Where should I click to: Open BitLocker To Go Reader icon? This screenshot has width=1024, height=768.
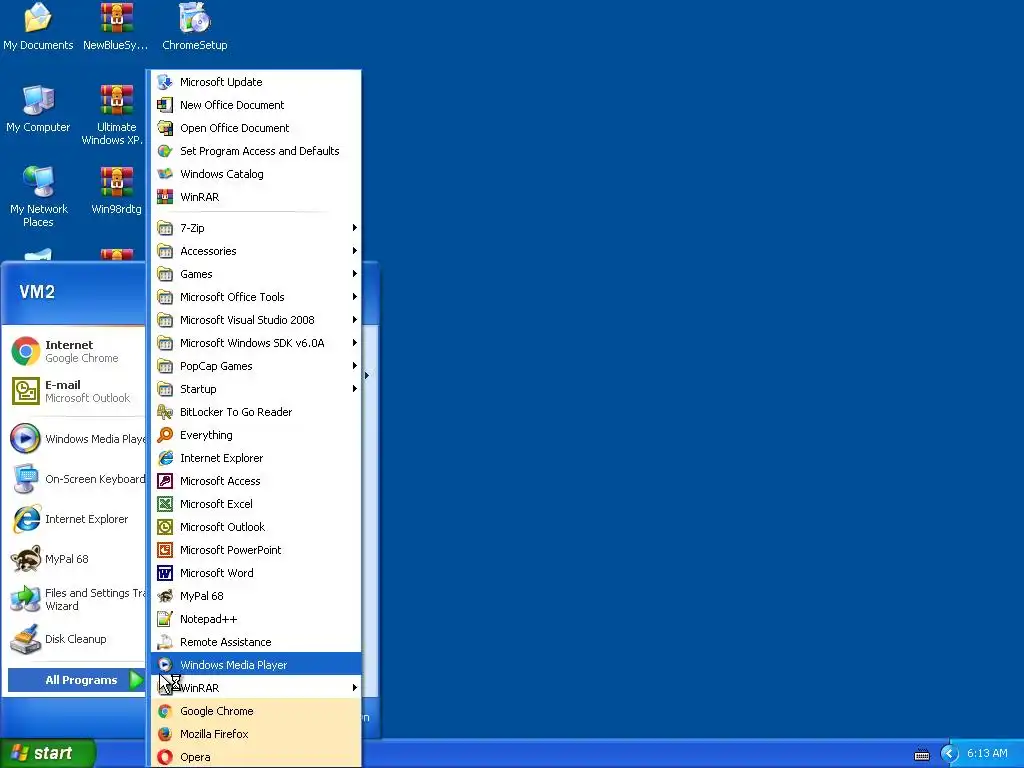click(x=165, y=412)
